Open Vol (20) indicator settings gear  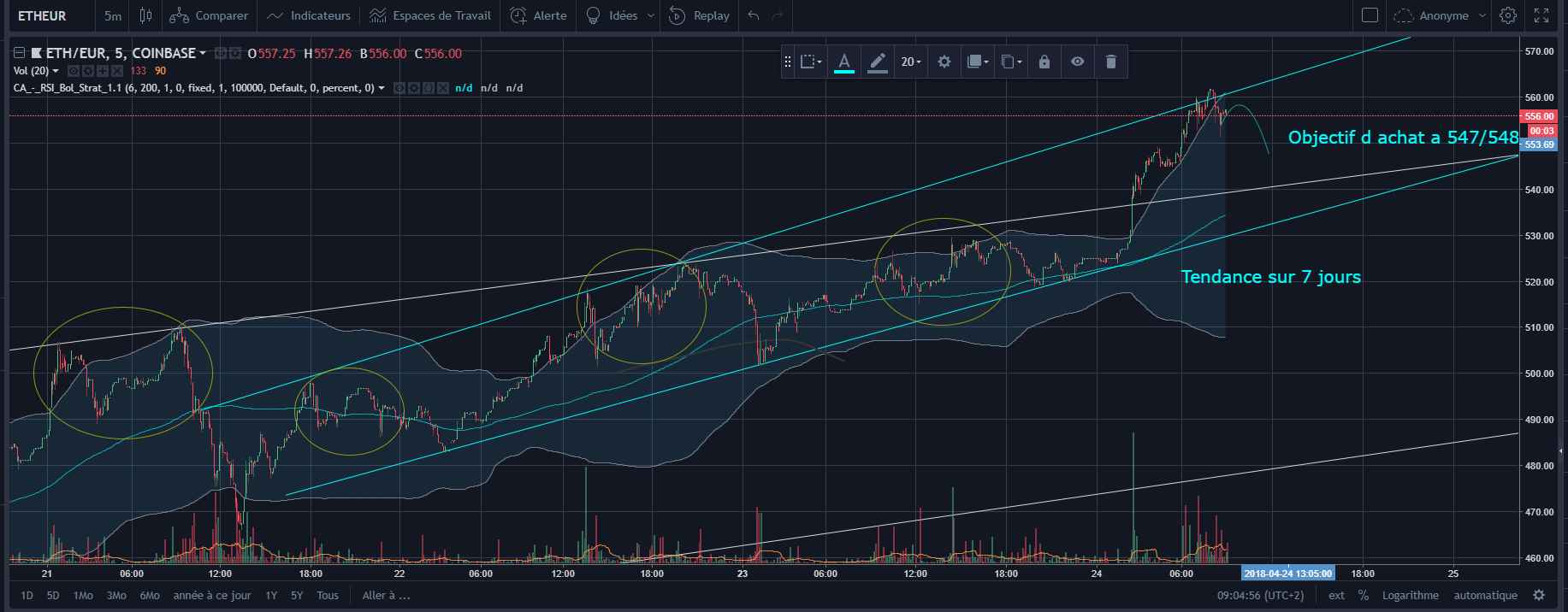pyautogui.click(x=87, y=71)
